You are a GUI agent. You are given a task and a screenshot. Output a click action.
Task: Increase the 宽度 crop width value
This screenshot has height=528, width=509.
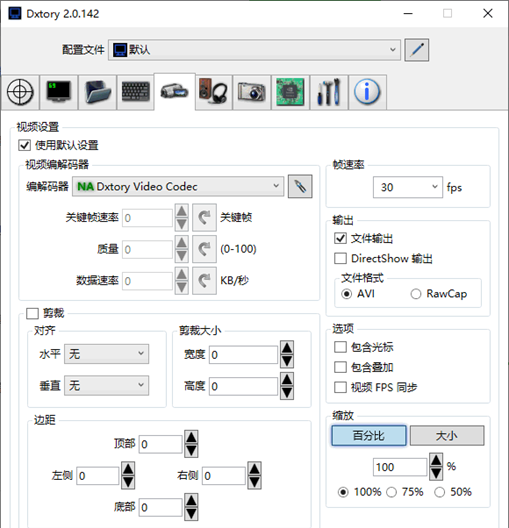click(x=287, y=347)
